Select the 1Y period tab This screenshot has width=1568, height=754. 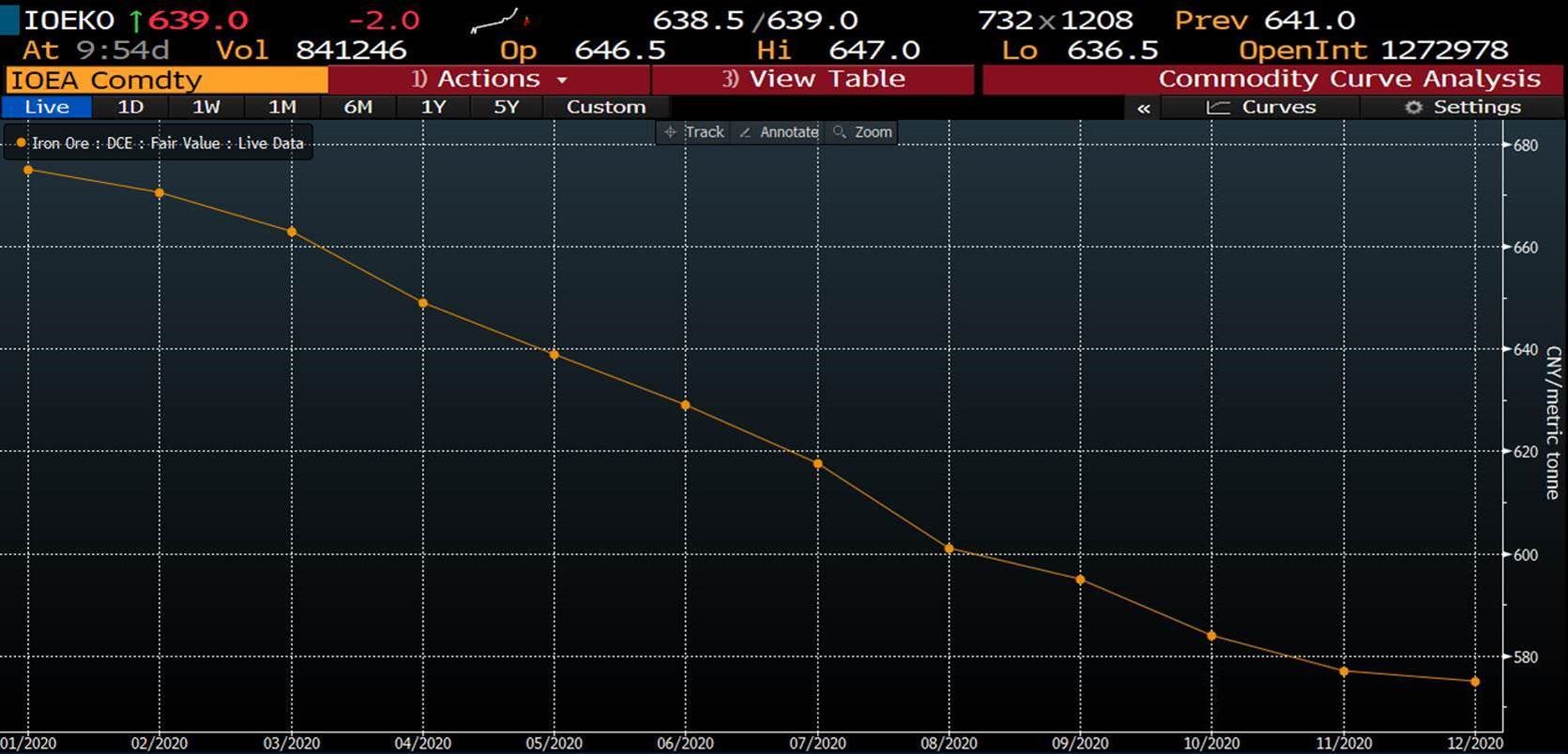(x=433, y=107)
